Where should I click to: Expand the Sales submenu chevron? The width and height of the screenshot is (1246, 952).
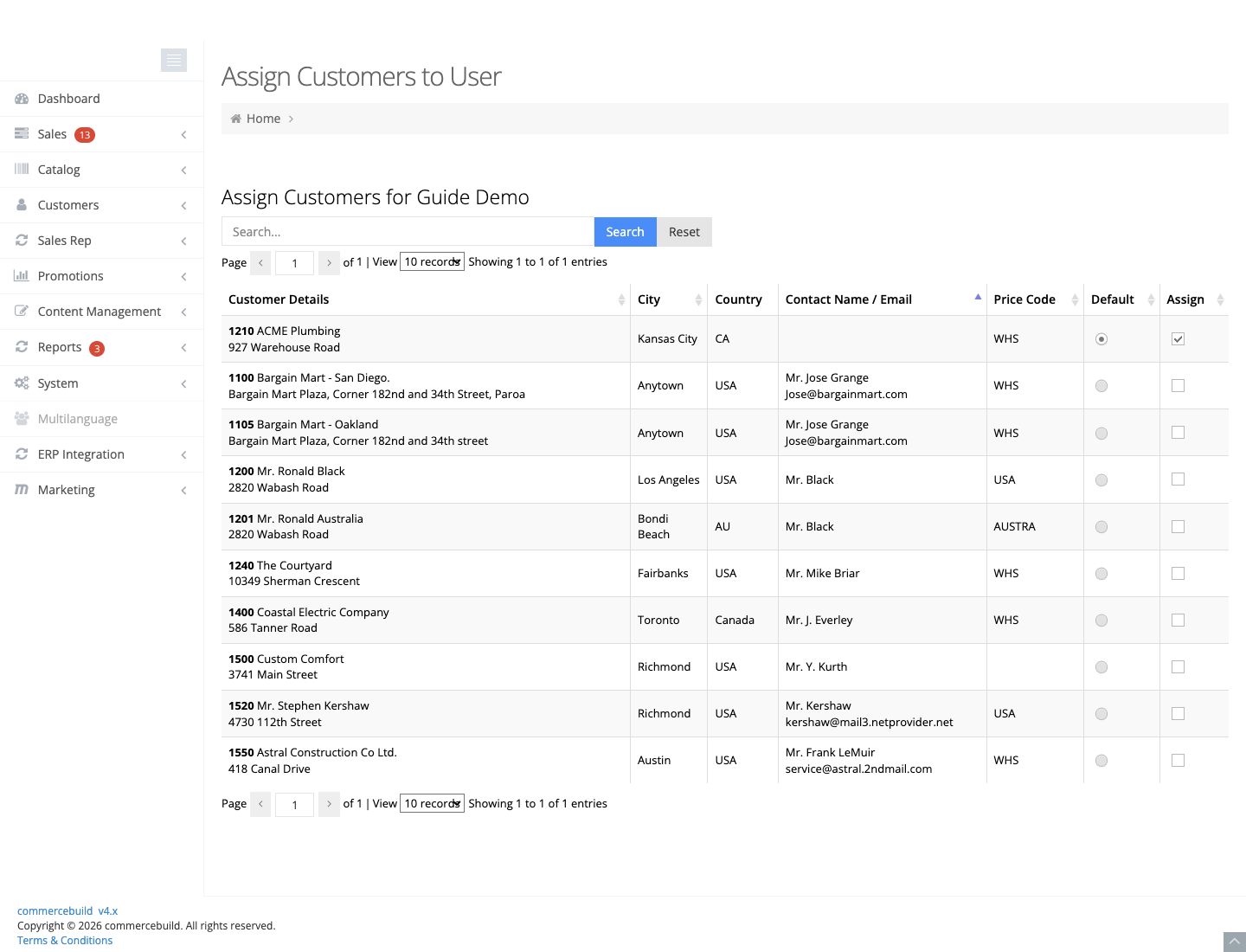[183, 134]
